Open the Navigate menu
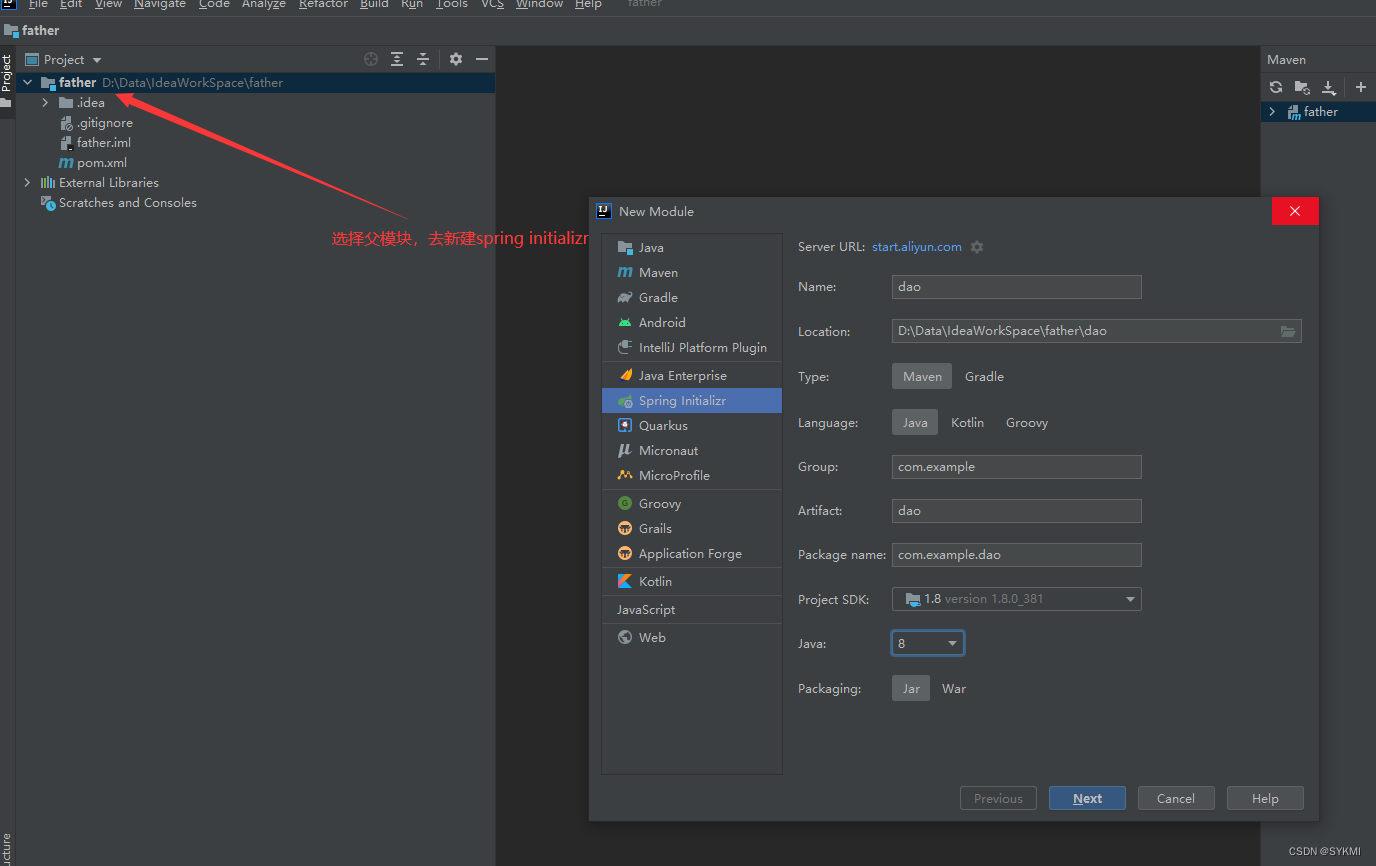1376x866 pixels. [x=160, y=4]
